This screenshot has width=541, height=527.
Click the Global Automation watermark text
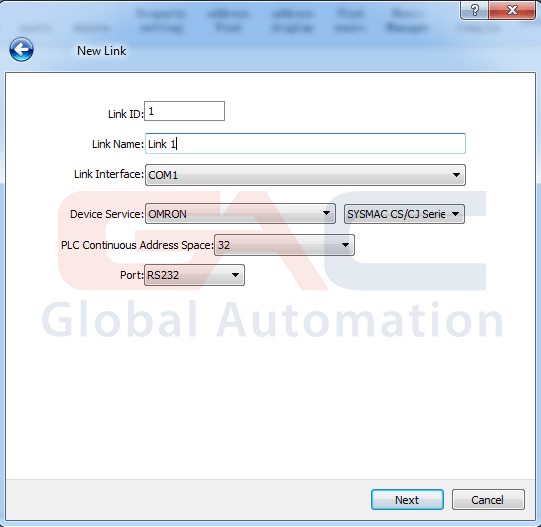click(x=272, y=319)
